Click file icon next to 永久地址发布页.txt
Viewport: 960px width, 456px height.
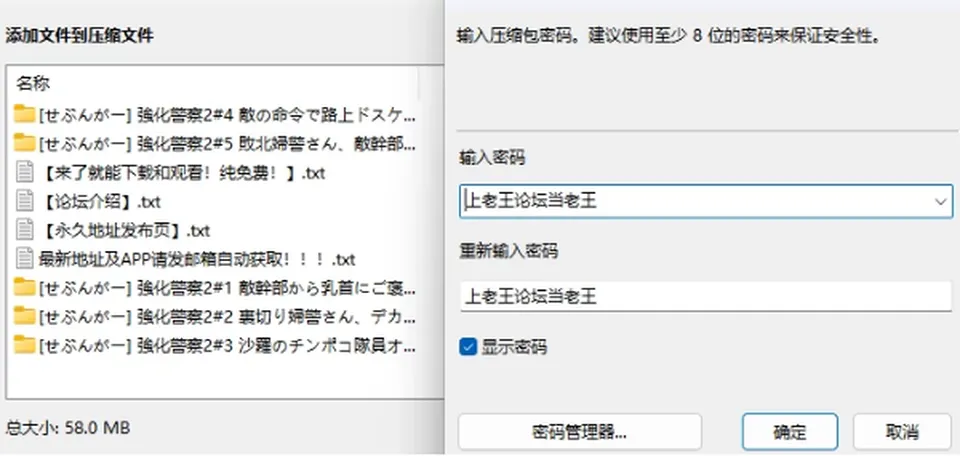pos(24,230)
